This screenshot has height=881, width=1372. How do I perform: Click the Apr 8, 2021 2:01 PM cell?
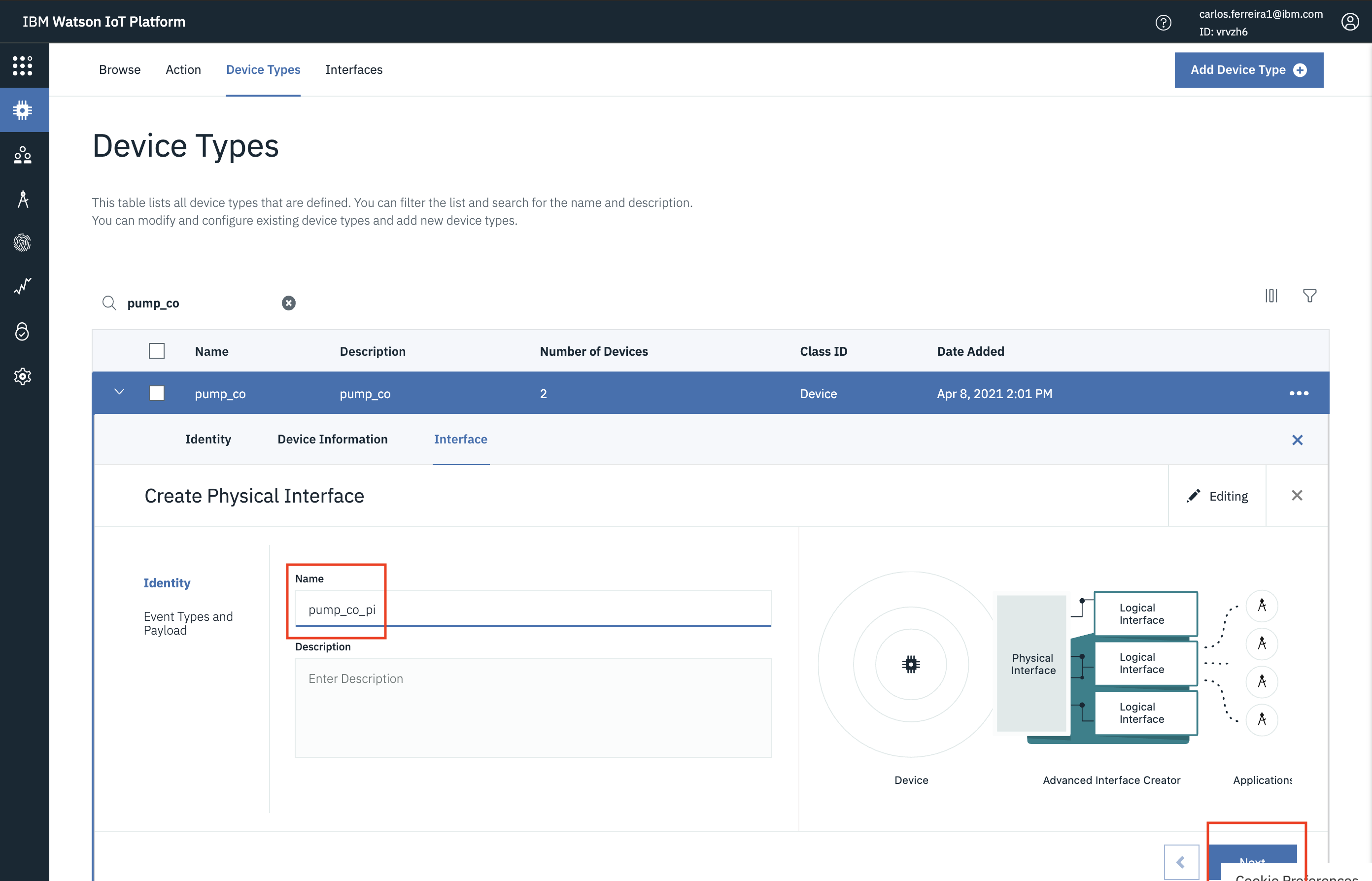point(995,393)
